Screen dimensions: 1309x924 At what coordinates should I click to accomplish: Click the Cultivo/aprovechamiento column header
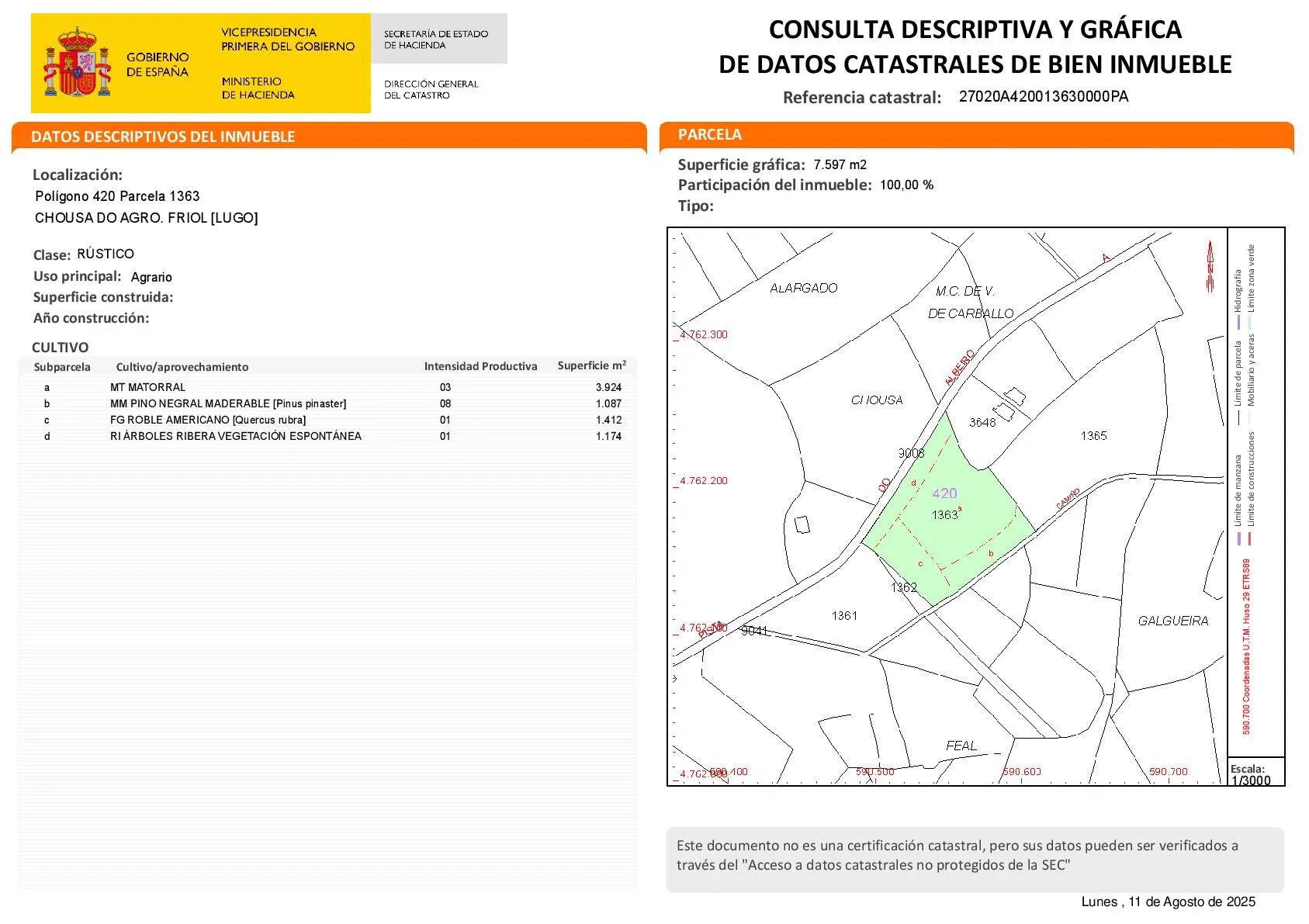pyautogui.click(x=182, y=367)
